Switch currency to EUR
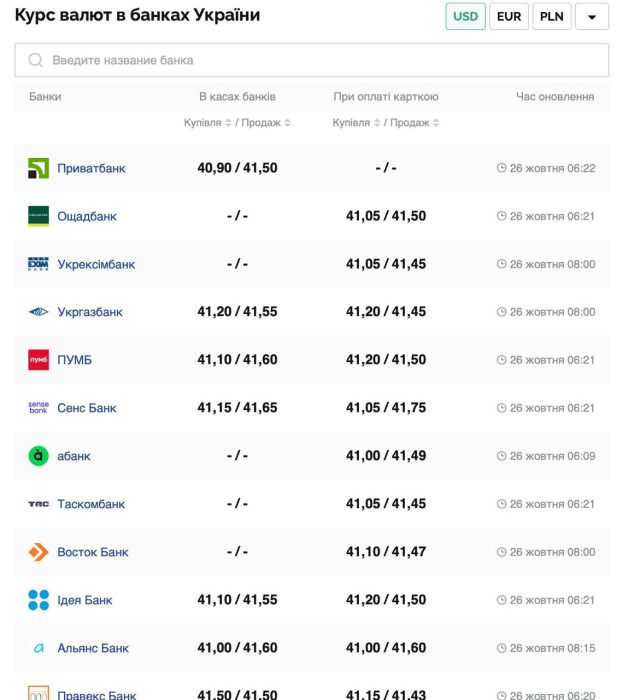The image size is (617, 700). coord(509,17)
